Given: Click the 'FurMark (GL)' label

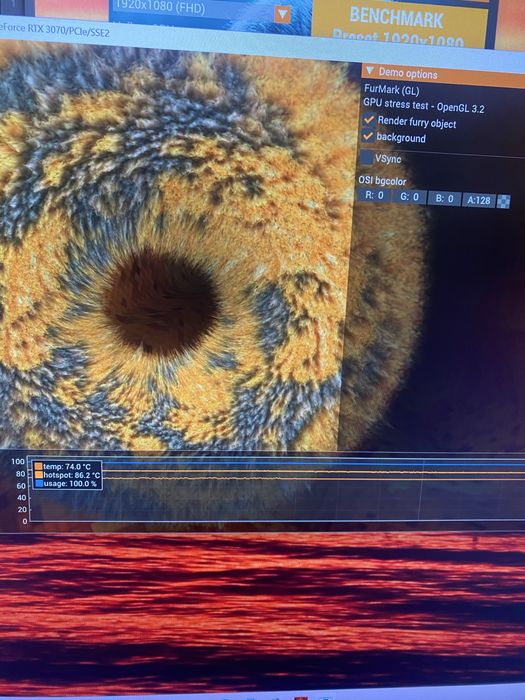Looking at the screenshot, I should pos(392,90).
